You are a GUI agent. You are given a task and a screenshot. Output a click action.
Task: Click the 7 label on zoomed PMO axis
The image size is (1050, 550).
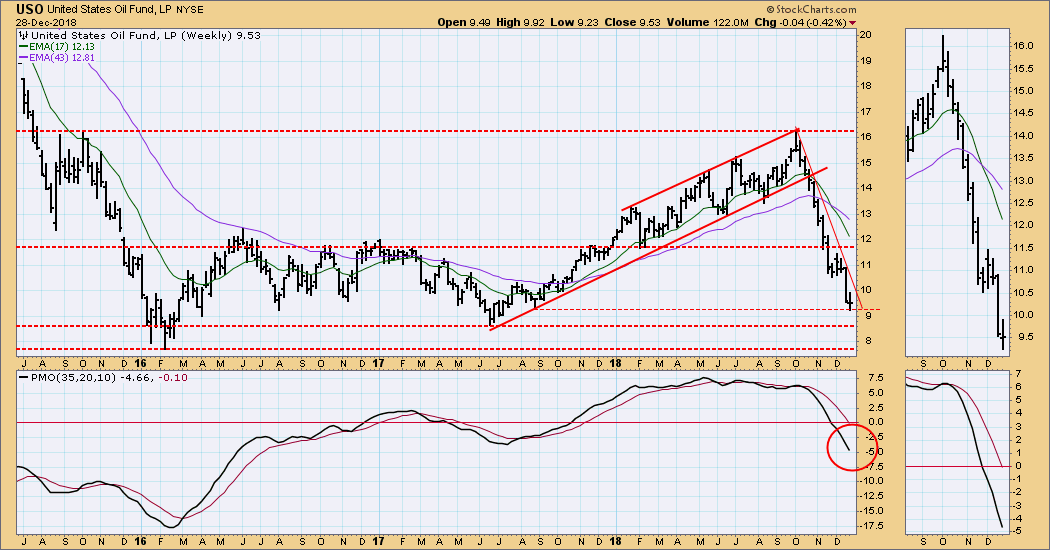pos(1018,374)
